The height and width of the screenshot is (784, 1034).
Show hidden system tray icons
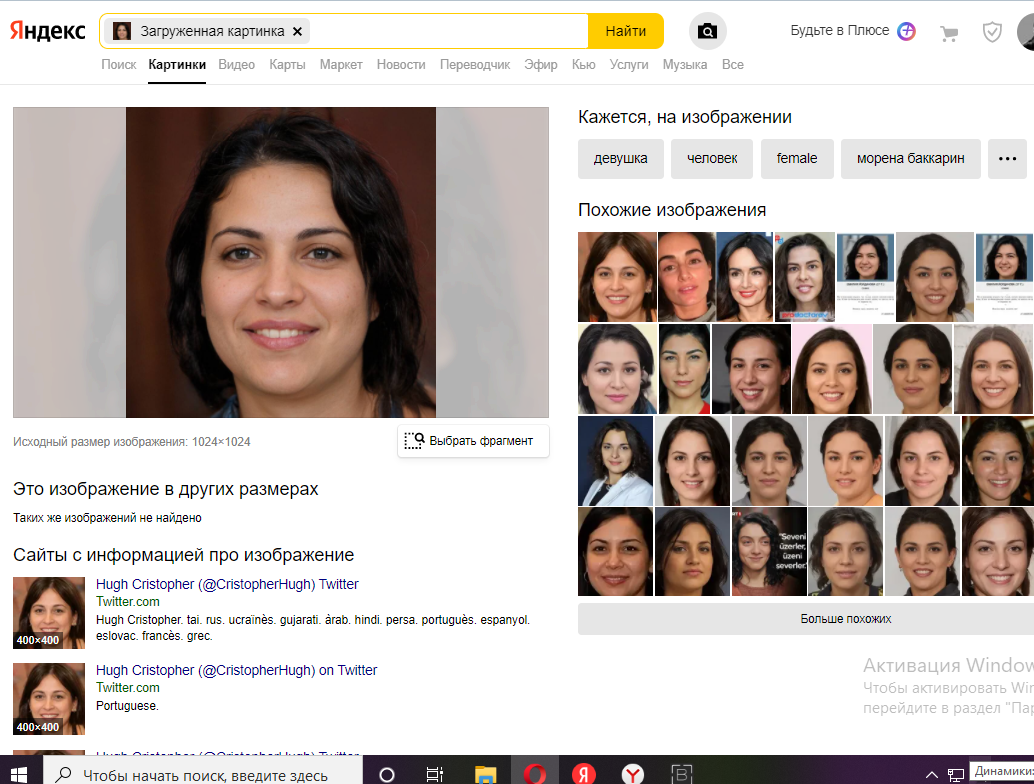(x=931, y=773)
